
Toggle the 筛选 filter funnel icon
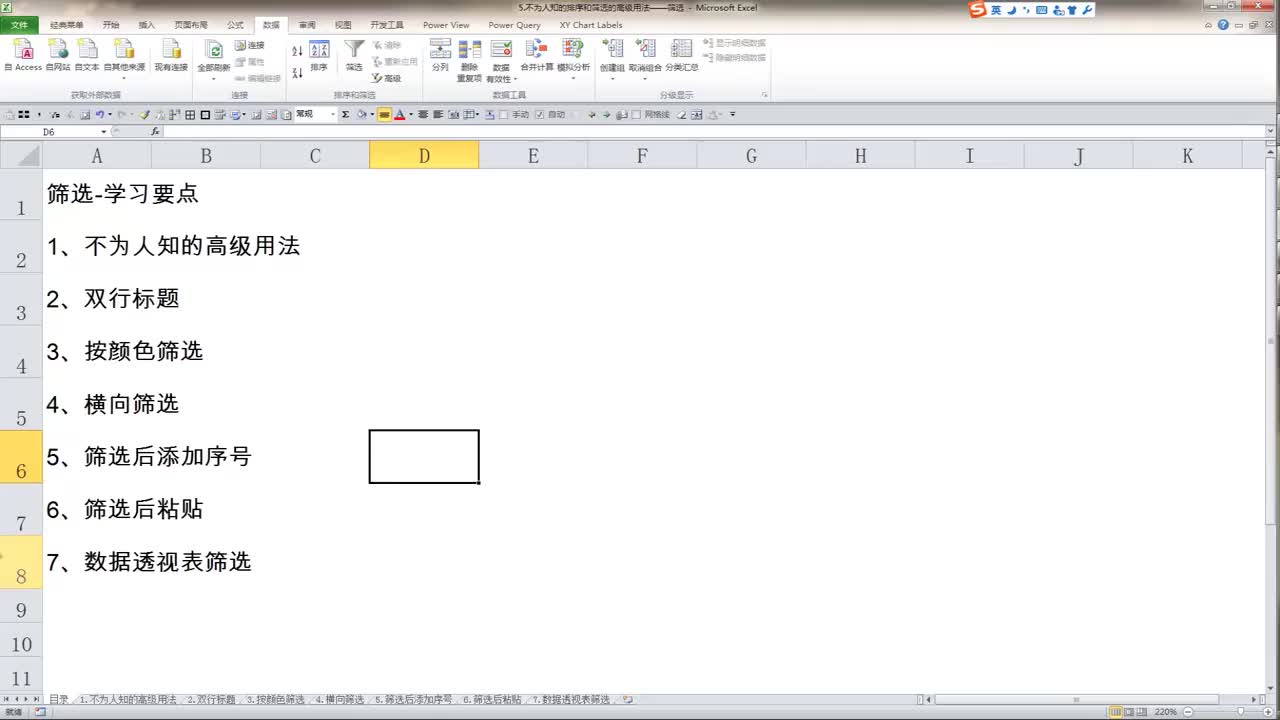tap(354, 56)
